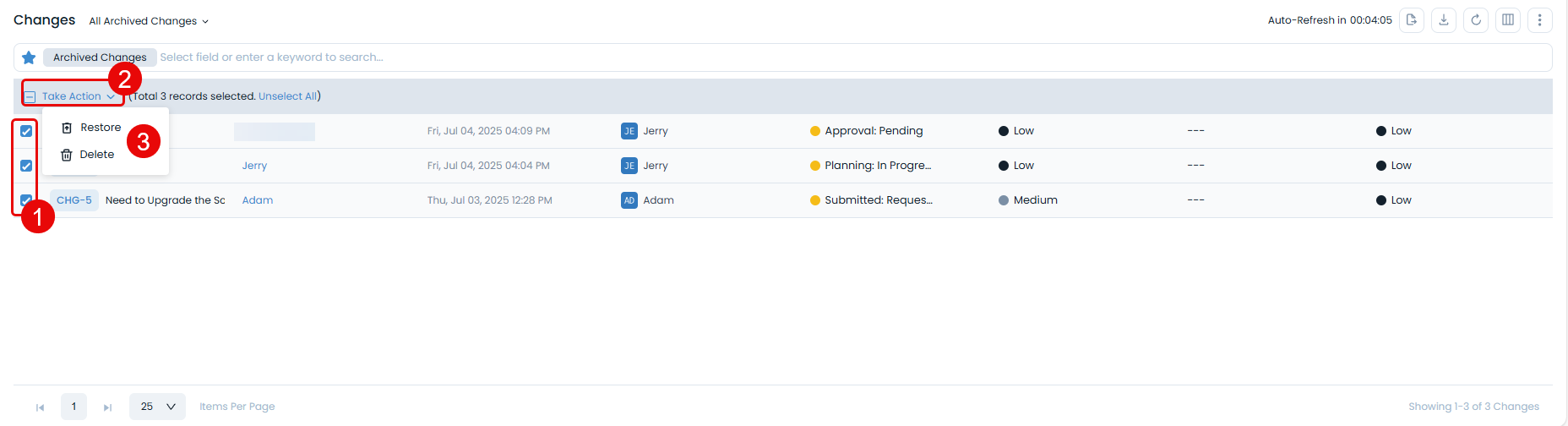Open the column selection icon

[1507, 20]
